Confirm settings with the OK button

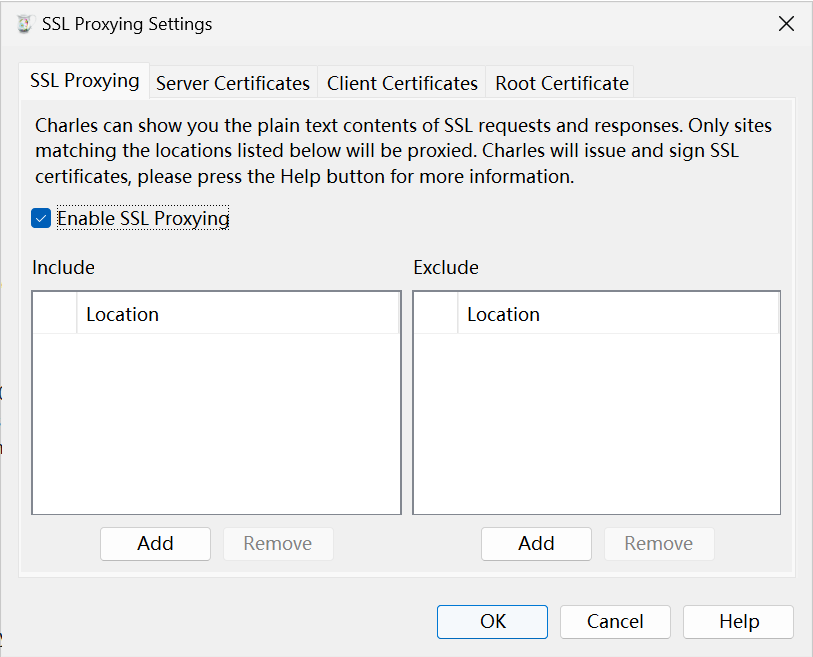click(x=492, y=621)
